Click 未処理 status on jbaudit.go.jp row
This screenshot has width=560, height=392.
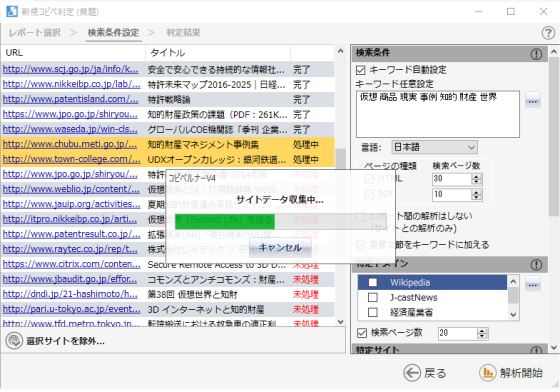coord(306,280)
